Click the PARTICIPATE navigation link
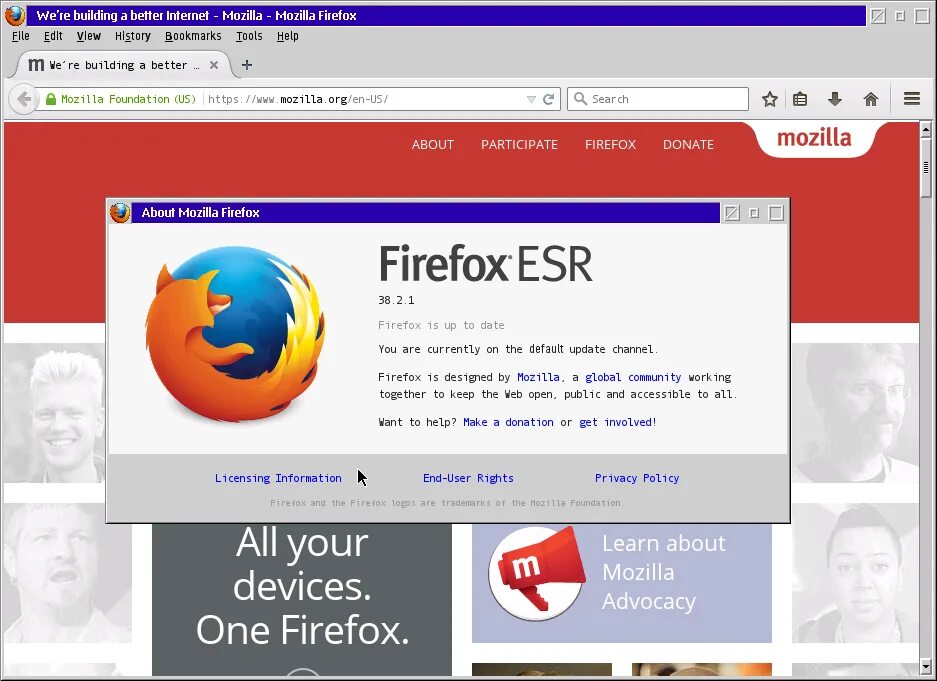The image size is (937, 681). tap(519, 145)
